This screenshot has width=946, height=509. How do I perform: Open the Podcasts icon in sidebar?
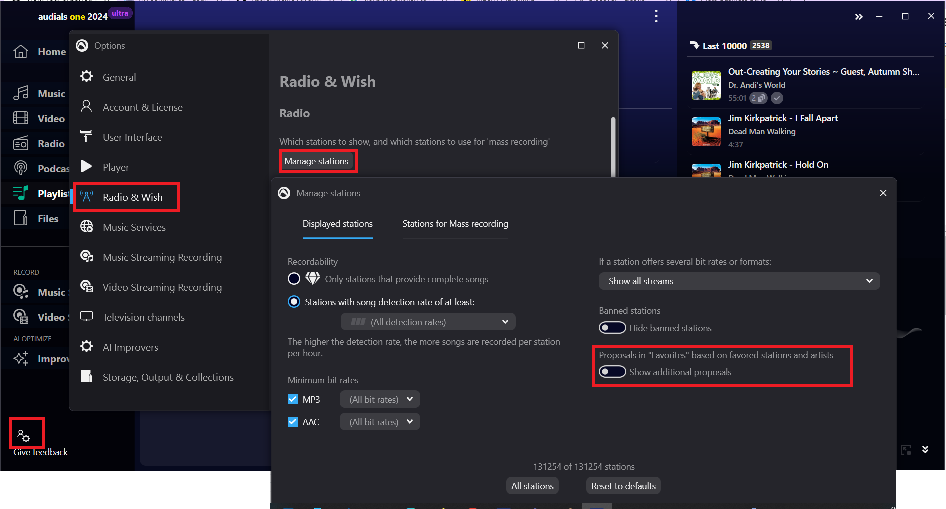click(x=21, y=168)
